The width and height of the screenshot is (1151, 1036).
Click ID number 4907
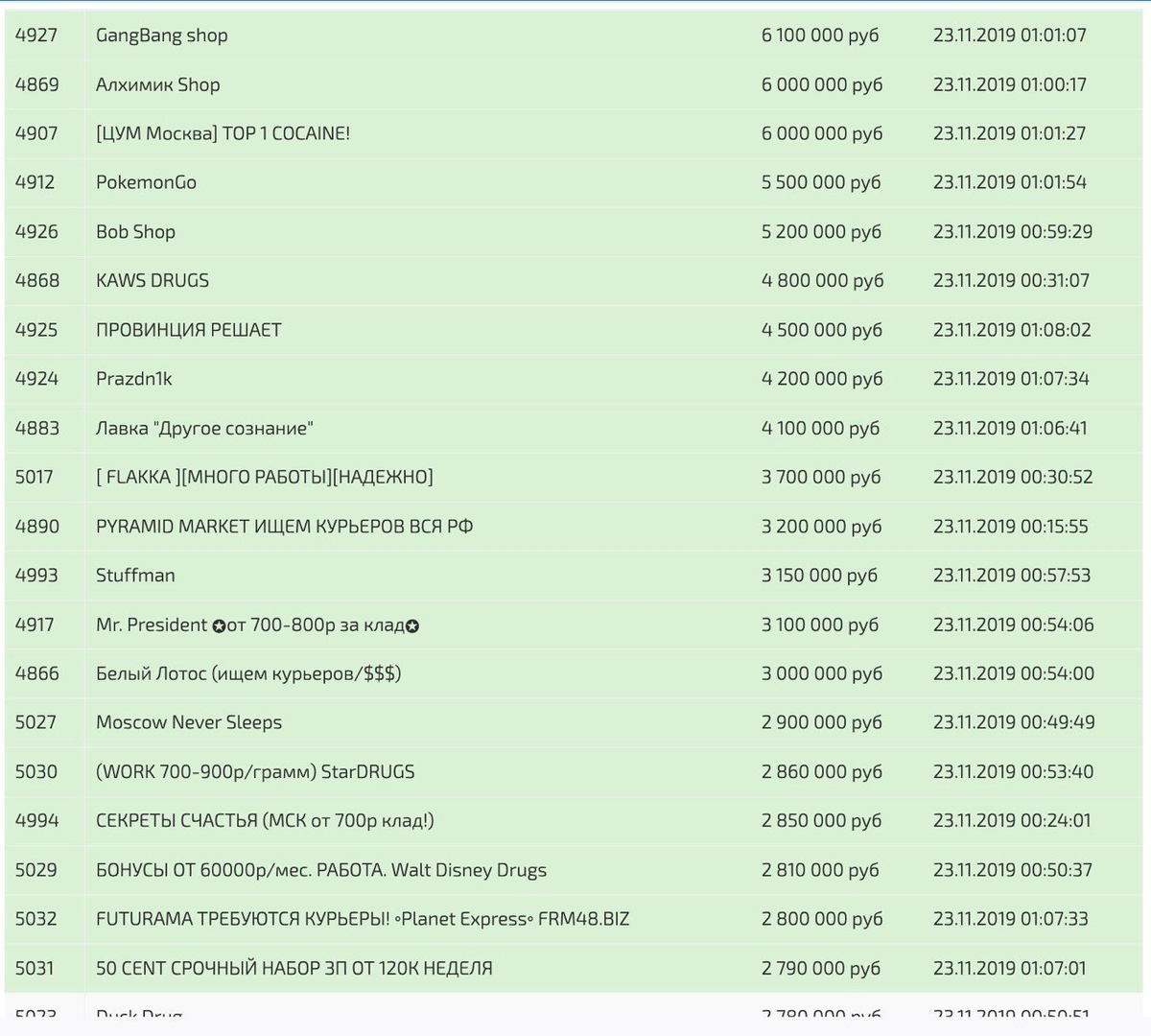pos(36,133)
